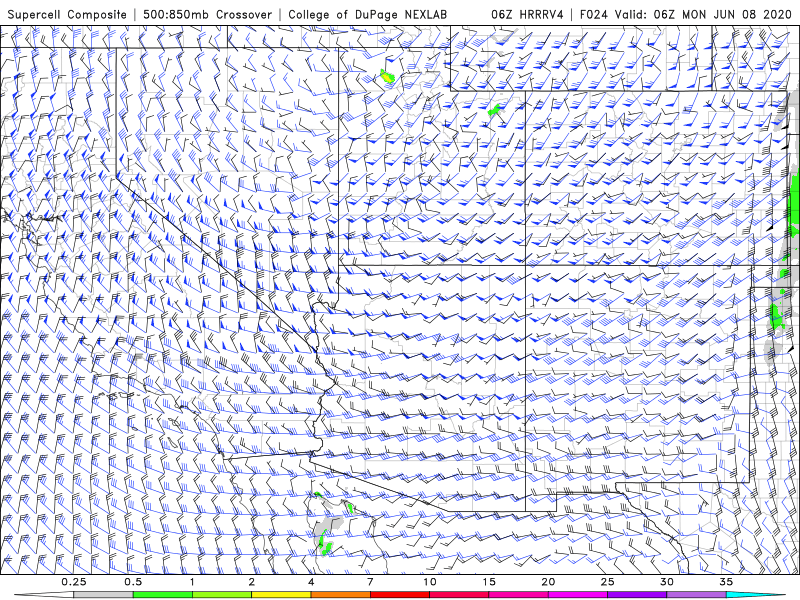
Task: Click the red 7–10 colorbar segment
Action: tap(400, 595)
